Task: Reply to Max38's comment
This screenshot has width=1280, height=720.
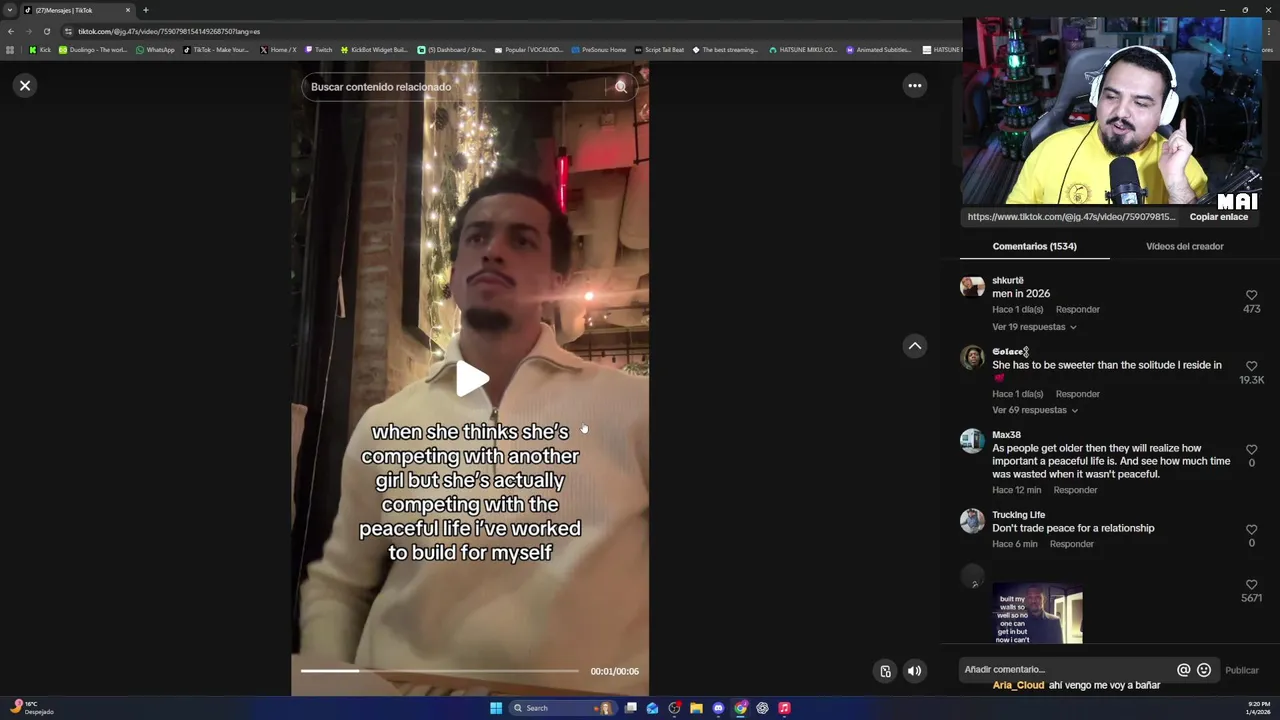Action: (x=1075, y=490)
